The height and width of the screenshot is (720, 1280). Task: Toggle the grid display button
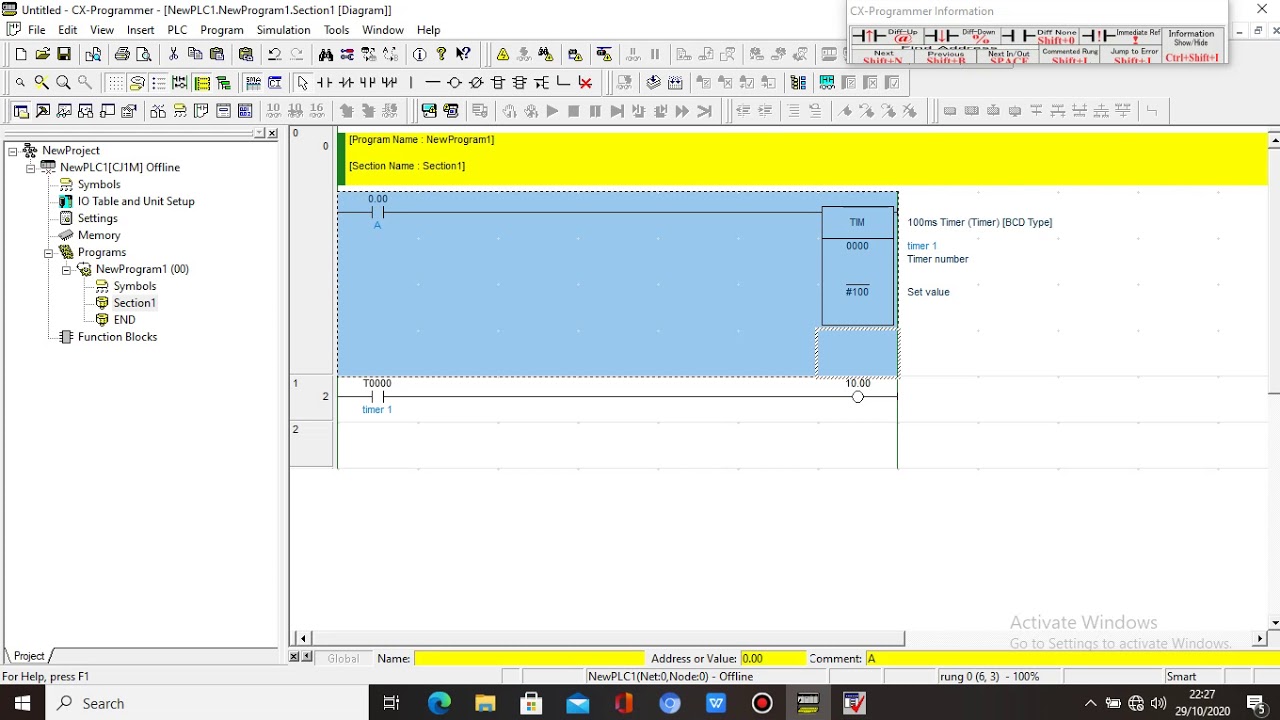point(115,82)
